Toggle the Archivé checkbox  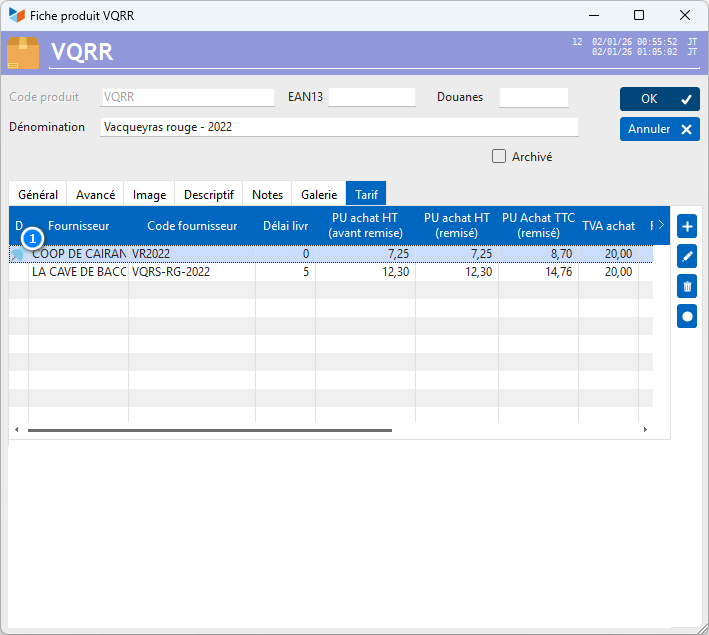499,156
